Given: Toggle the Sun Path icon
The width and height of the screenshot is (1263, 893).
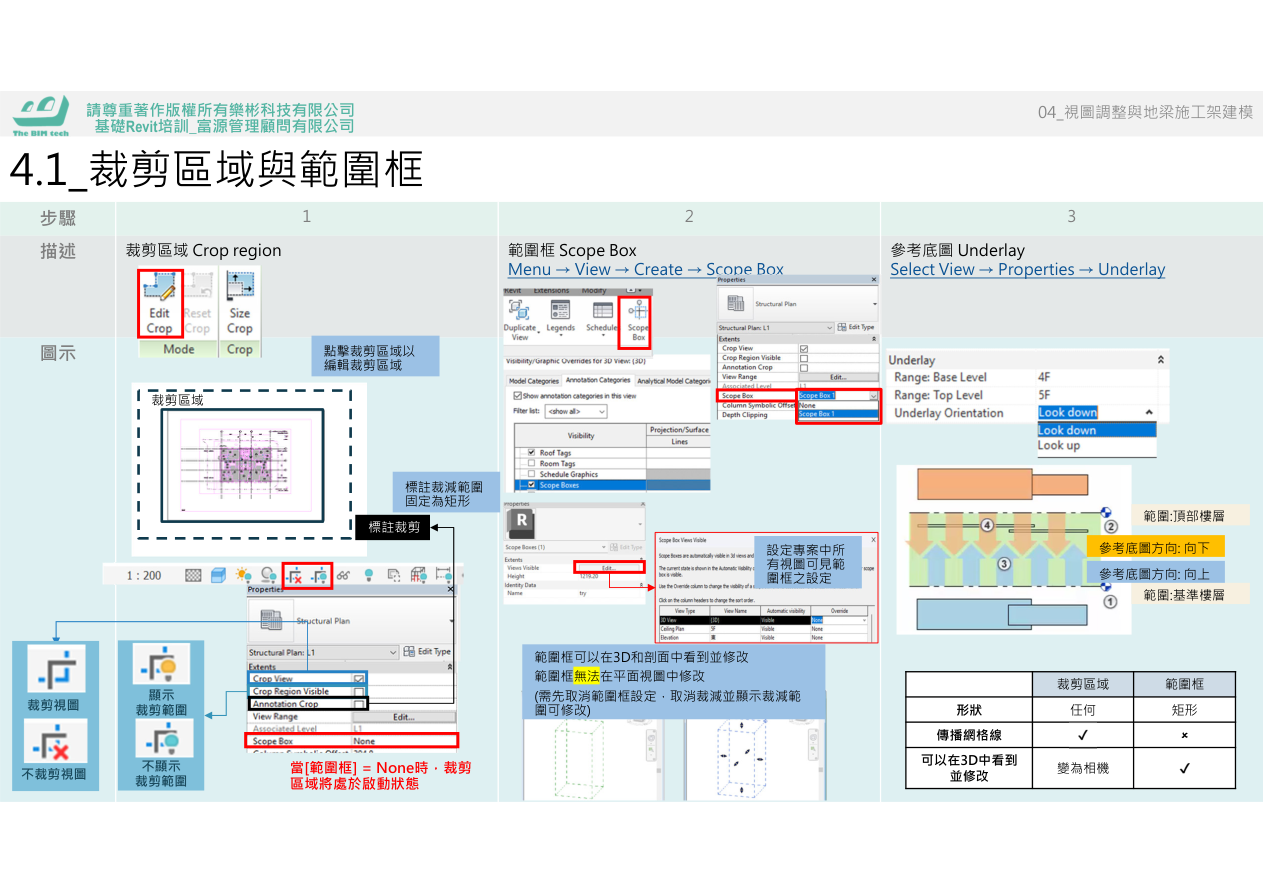Looking at the screenshot, I should [x=244, y=575].
